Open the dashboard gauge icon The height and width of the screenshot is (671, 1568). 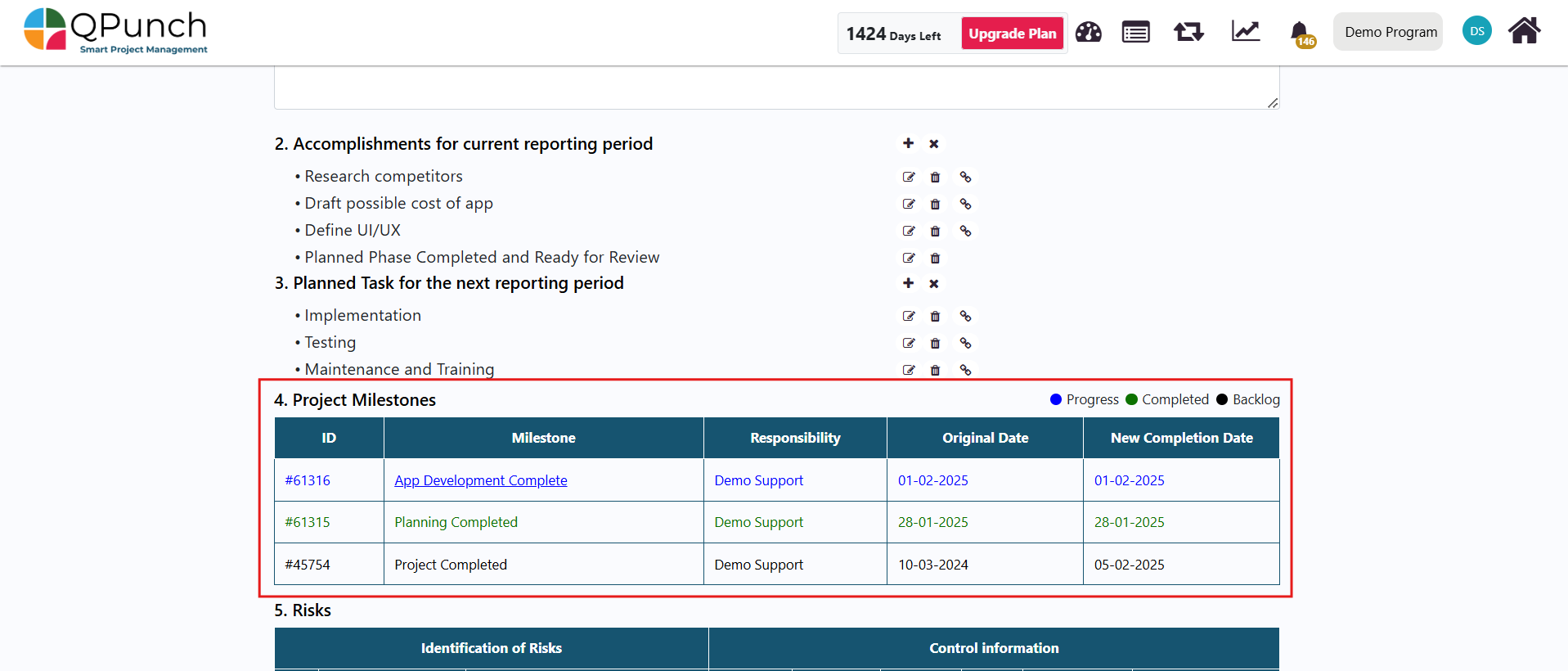(x=1088, y=32)
